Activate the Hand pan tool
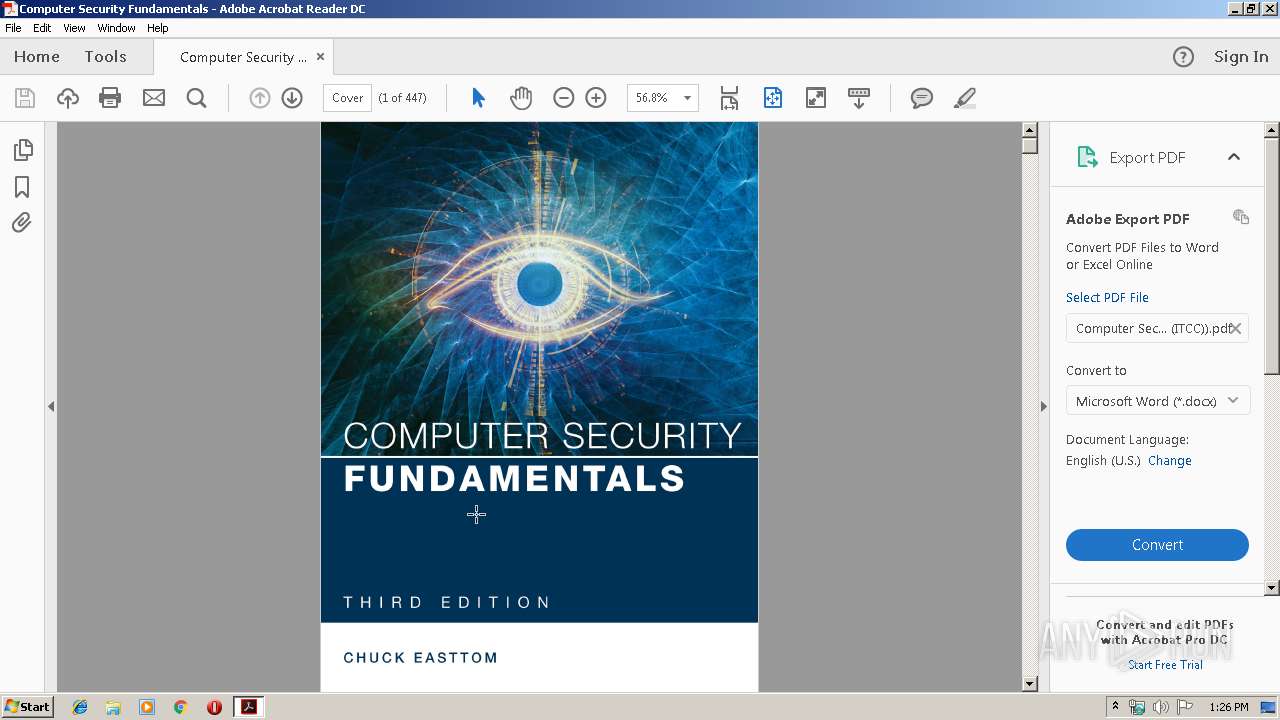The image size is (1280, 720). coord(521,98)
